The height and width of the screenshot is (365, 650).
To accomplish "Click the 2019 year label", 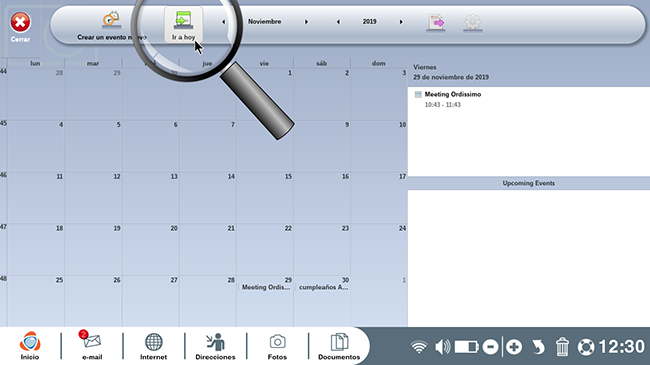I will point(369,22).
